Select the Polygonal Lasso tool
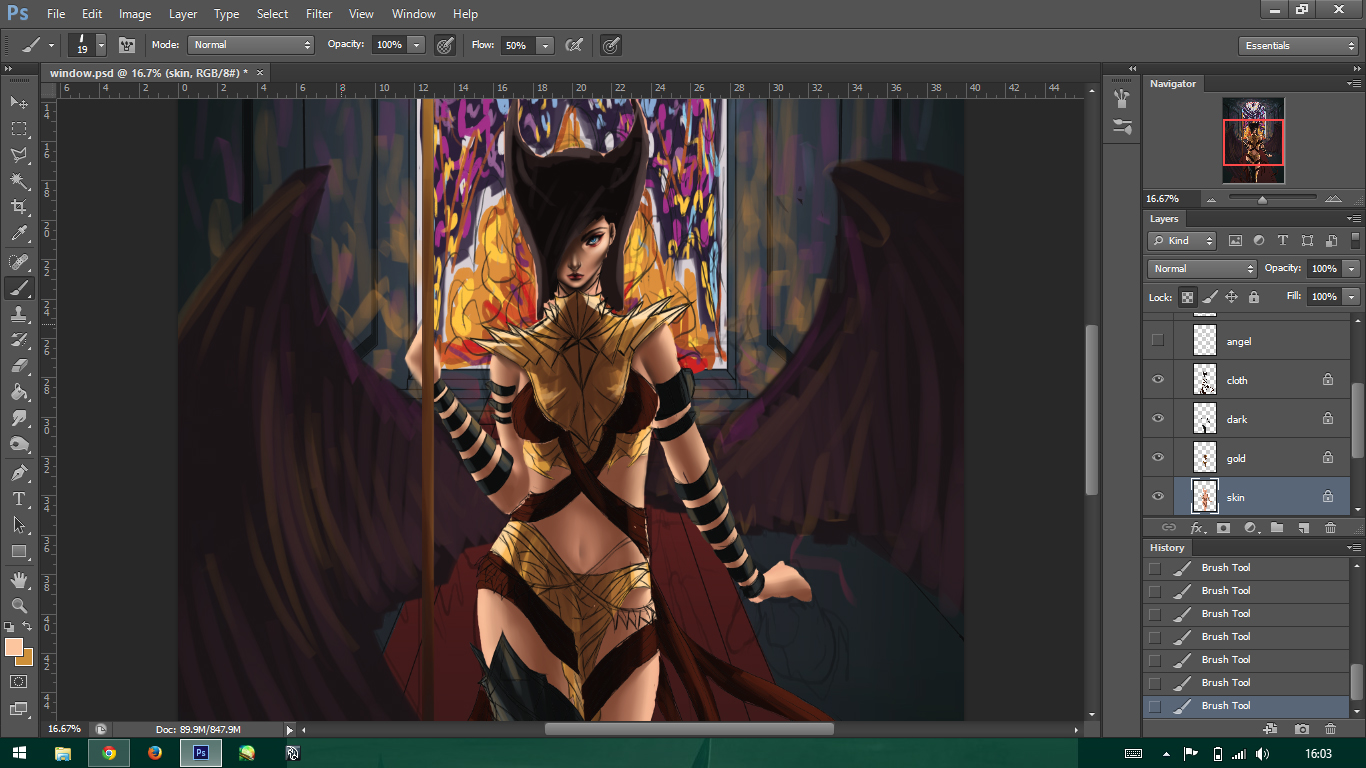The image size is (1366, 768). (x=19, y=155)
